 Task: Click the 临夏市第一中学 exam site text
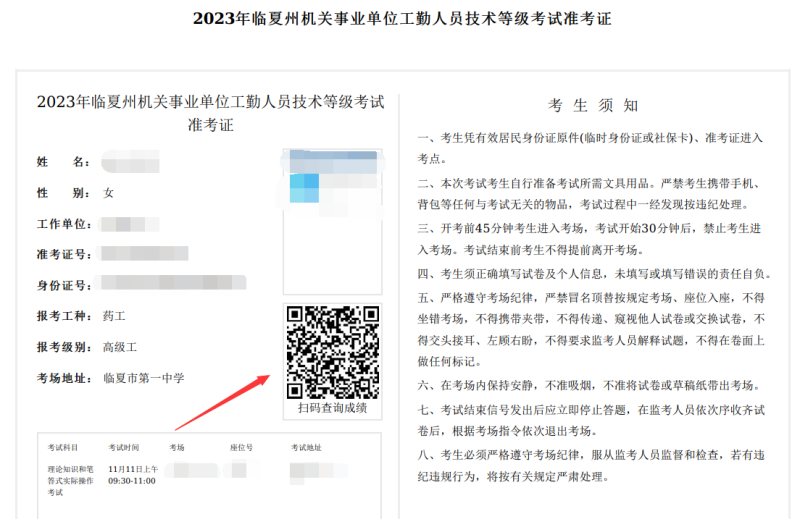pos(143,378)
